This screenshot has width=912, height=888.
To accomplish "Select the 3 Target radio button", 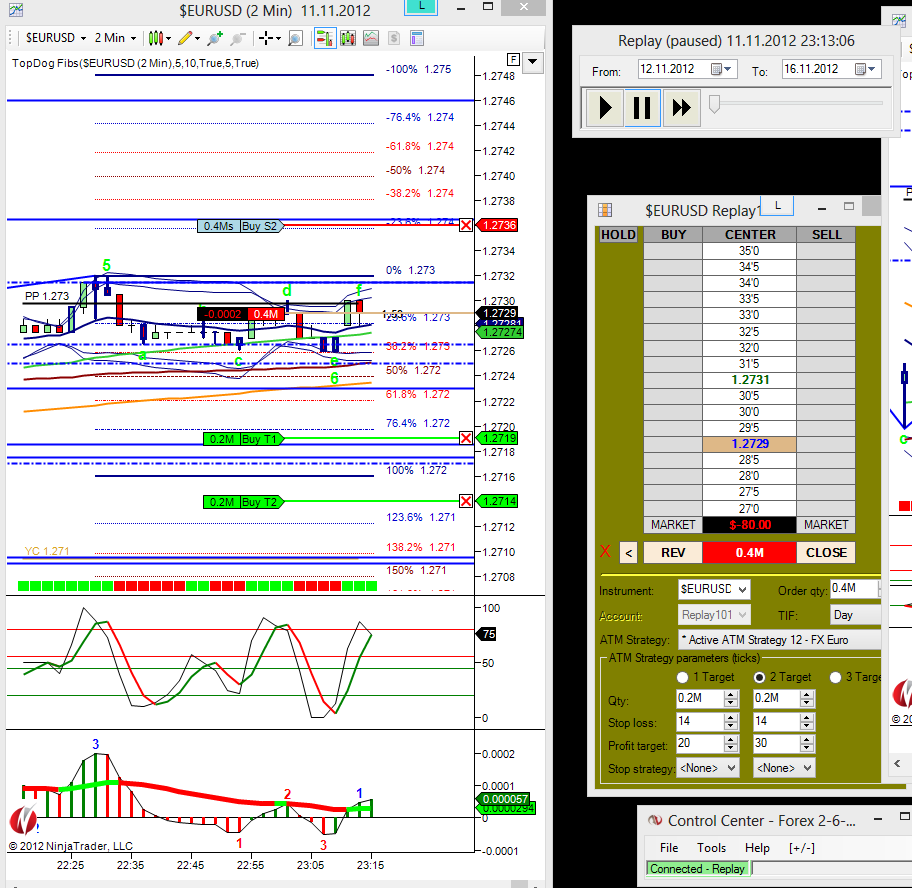I will coord(836,677).
